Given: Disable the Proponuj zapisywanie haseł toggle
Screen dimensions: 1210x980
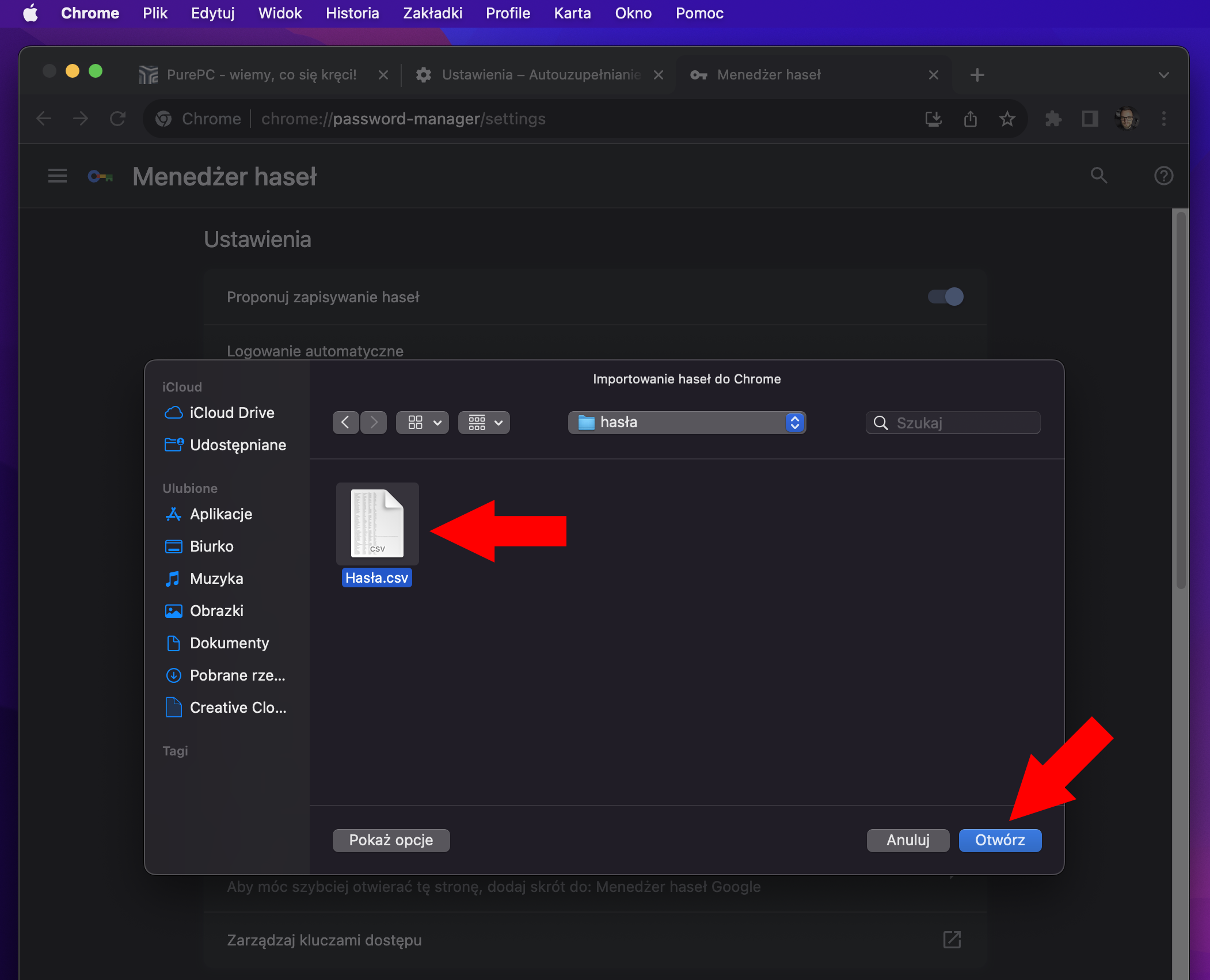Looking at the screenshot, I should point(944,297).
